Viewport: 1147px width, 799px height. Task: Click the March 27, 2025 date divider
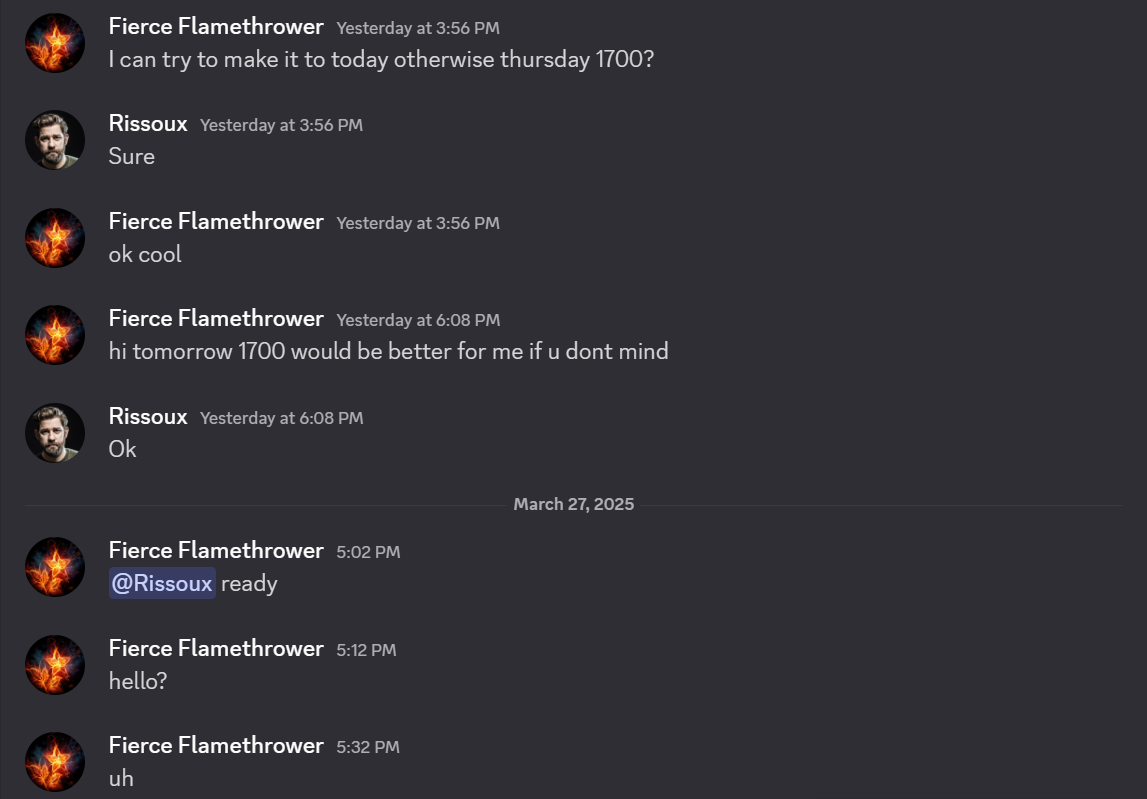(x=573, y=504)
